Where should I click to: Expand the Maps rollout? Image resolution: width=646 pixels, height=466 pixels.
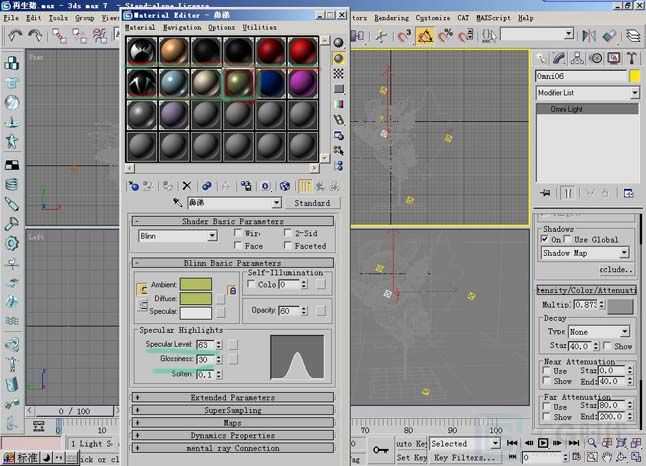[232, 423]
